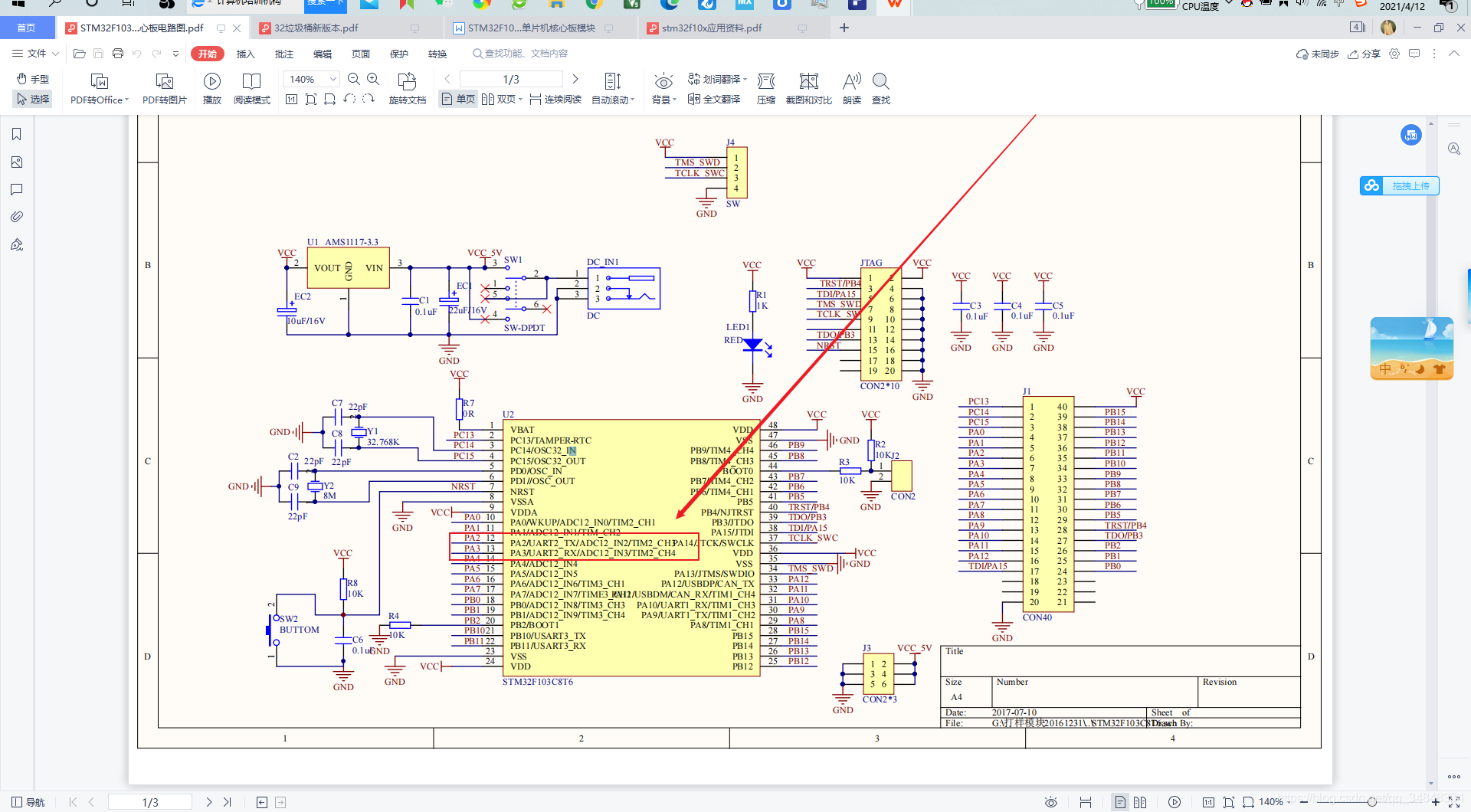Open the thumbnails panel in sidebar
Viewport: 1471px width, 812px height.
coord(17,162)
